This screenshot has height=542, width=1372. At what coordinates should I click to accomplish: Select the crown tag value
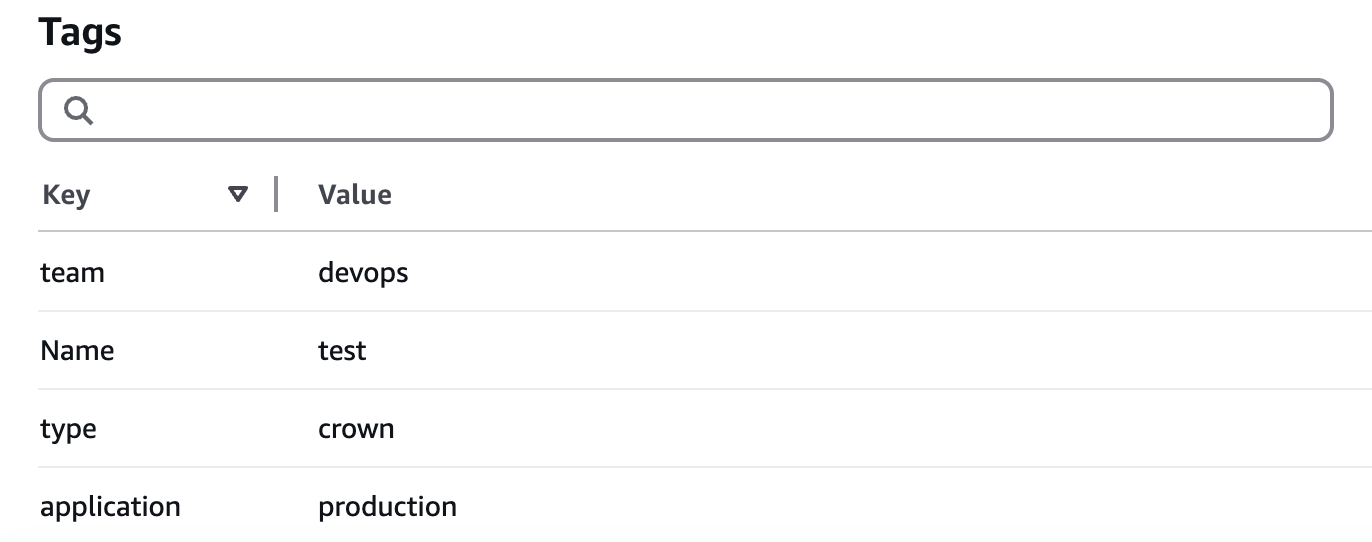coord(356,428)
